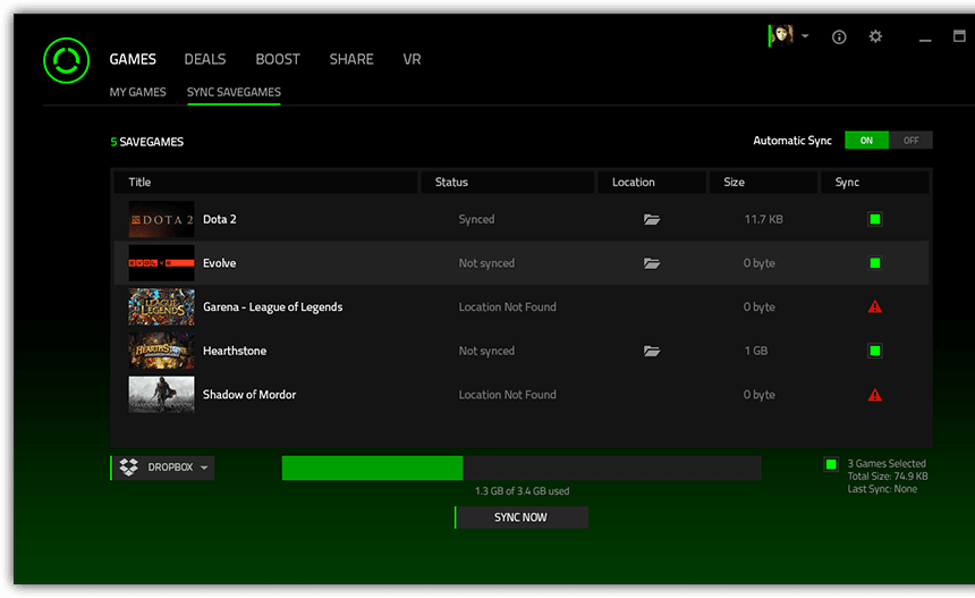Open the Dropbox storage dropdown
This screenshot has height=598, width=975.
coord(204,467)
